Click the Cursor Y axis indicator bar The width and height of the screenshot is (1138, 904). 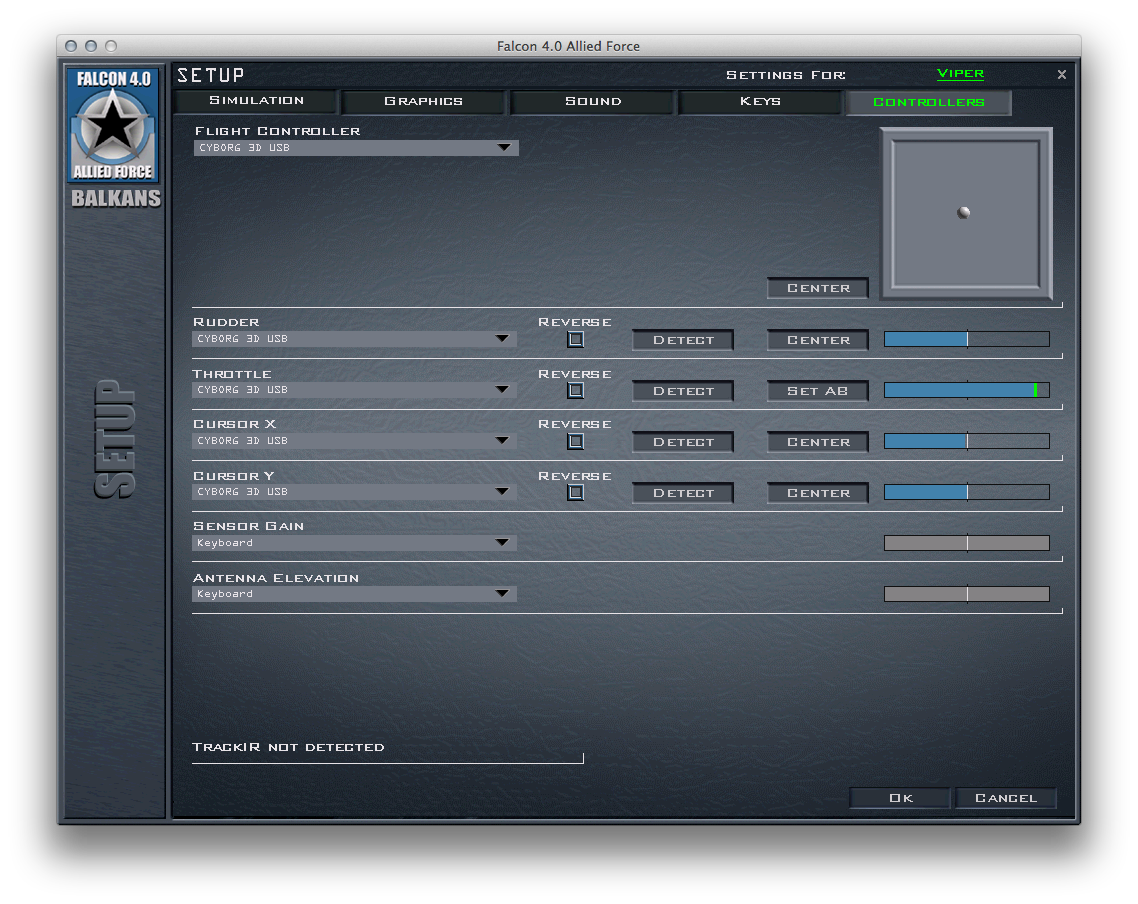(967, 493)
